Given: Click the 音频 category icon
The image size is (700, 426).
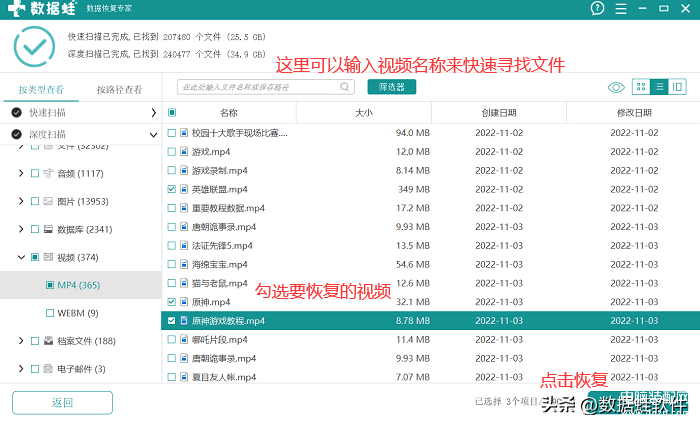Looking at the screenshot, I should coord(48,173).
